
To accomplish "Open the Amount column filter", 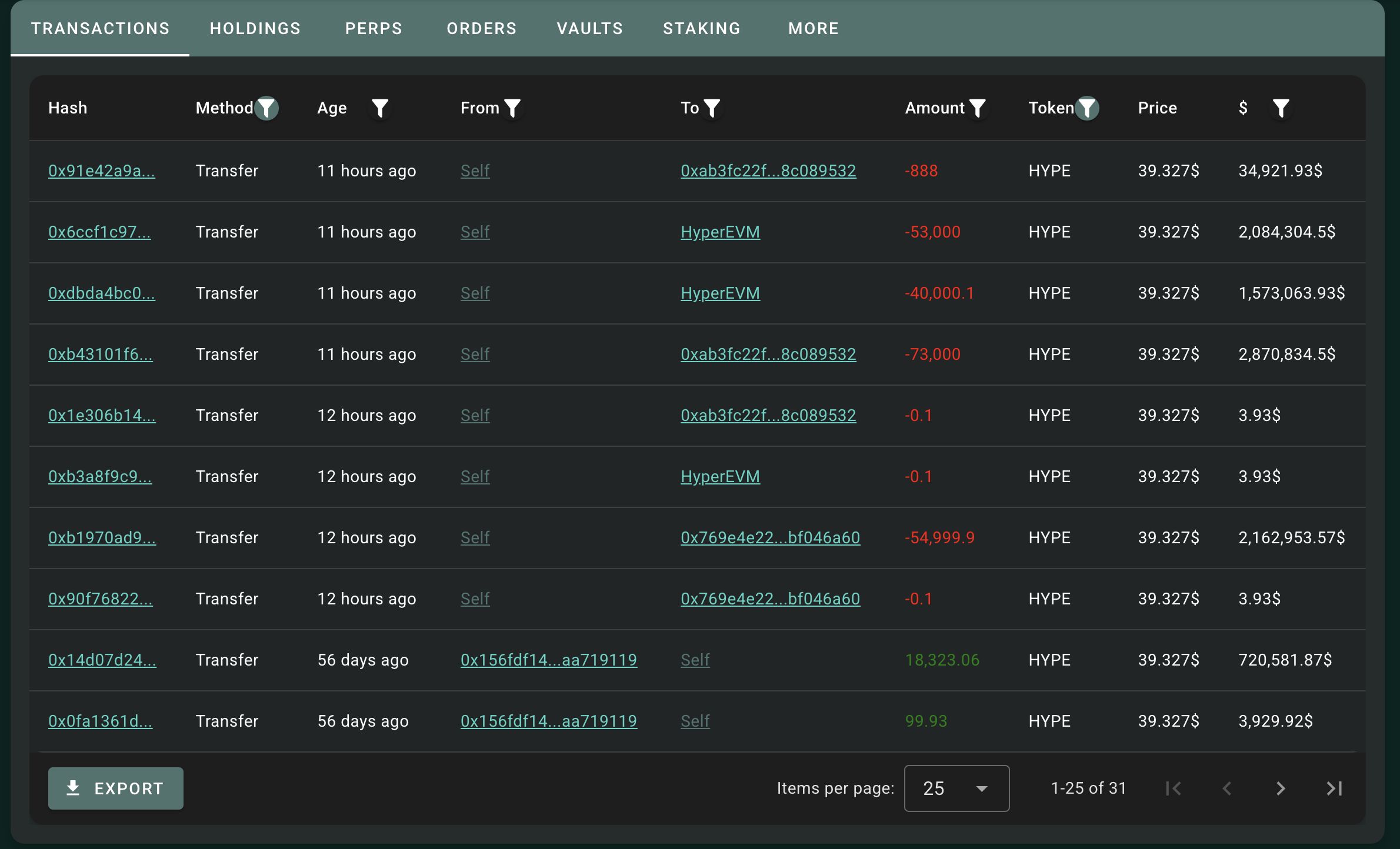I will [x=978, y=108].
